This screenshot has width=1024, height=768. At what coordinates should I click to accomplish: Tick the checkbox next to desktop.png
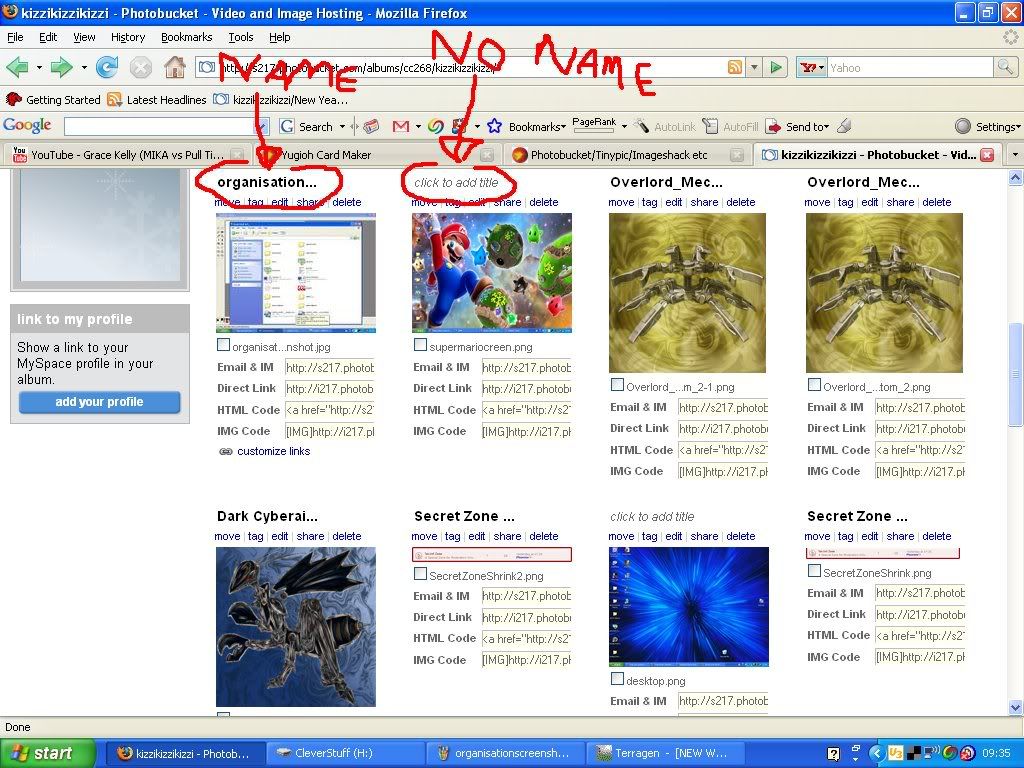(x=617, y=680)
